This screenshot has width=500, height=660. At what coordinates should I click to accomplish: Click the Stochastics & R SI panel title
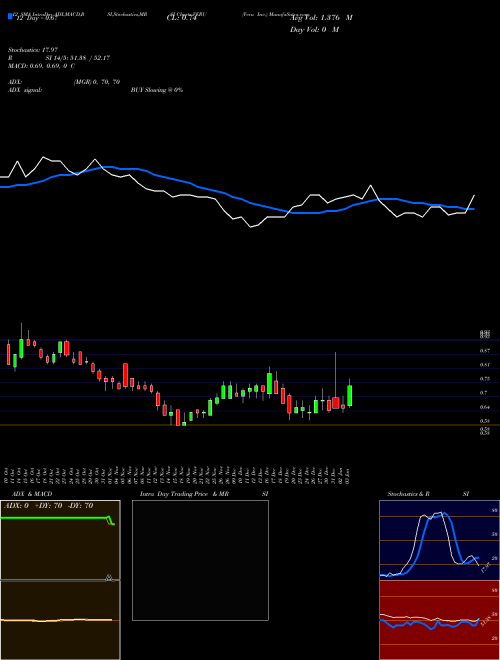[x=428, y=494]
